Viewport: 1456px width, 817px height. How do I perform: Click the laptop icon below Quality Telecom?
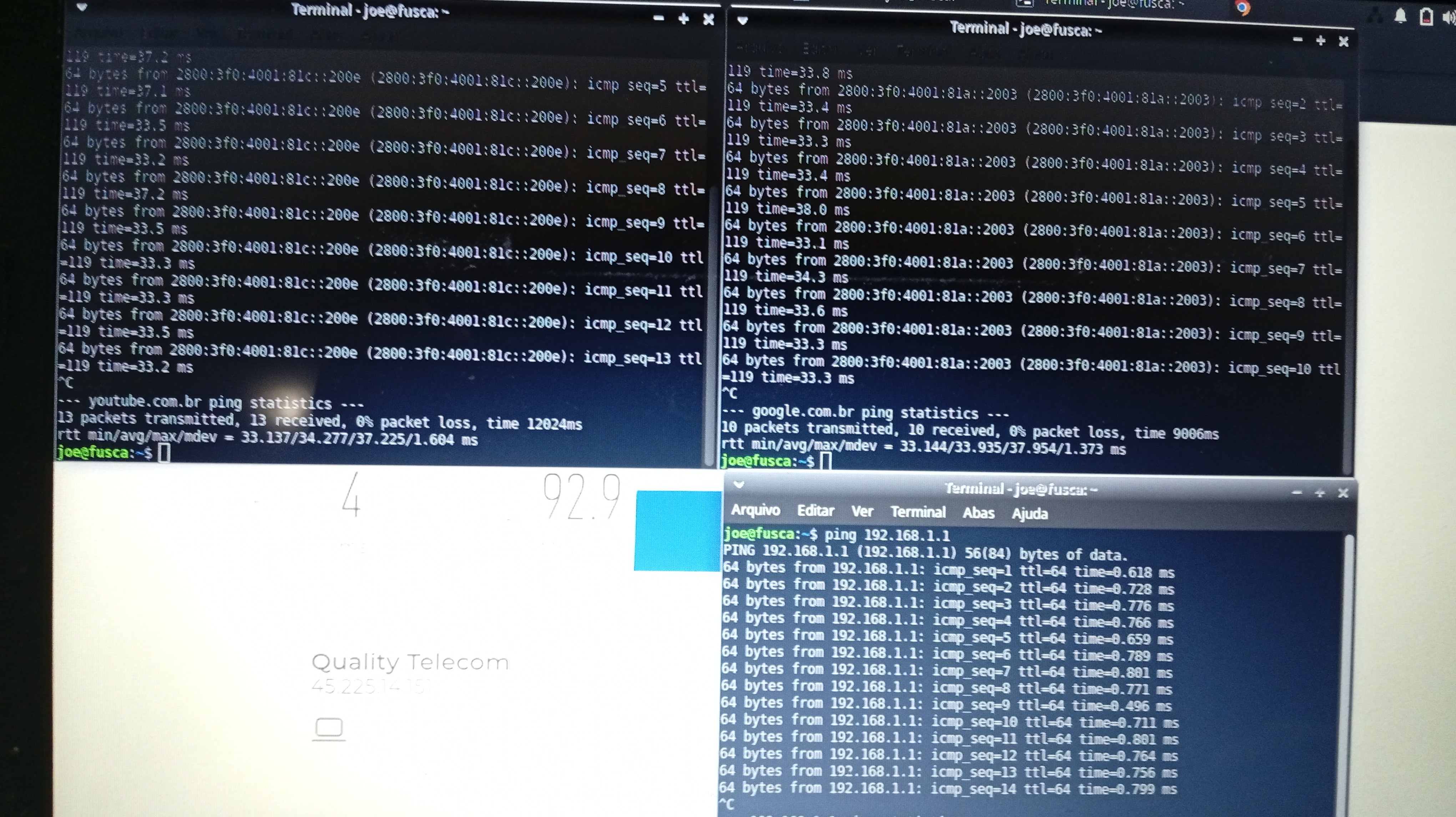pos(328,728)
